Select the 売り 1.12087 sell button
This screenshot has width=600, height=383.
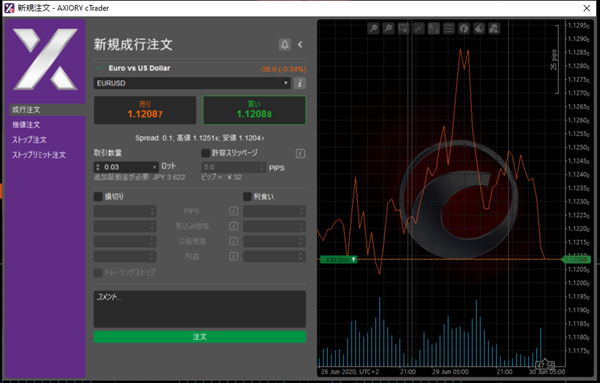point(145,110)
